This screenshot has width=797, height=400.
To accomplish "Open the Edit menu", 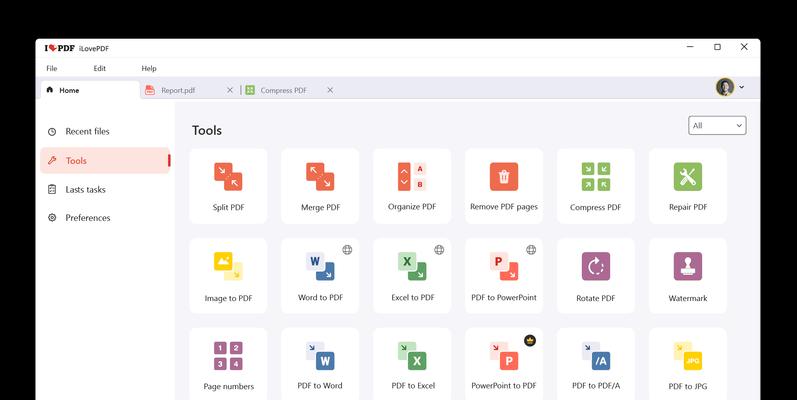I will click(x=100, y=69).
